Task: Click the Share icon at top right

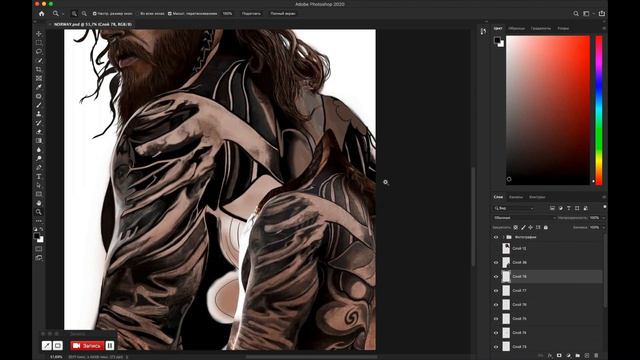Action: coord(602,13)
